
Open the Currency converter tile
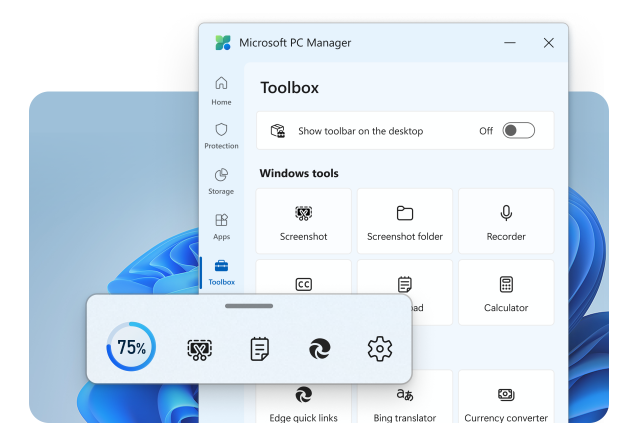click(x=506, y=397)
